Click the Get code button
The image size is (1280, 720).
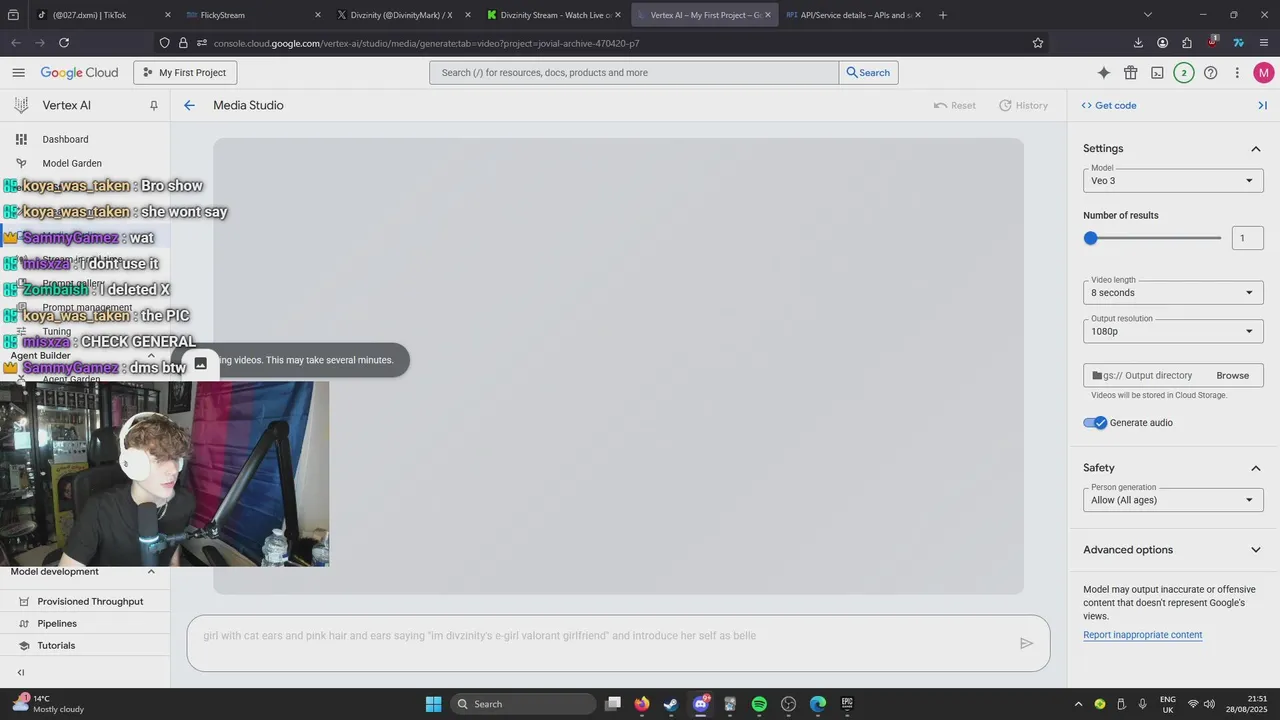point(1109,105)
